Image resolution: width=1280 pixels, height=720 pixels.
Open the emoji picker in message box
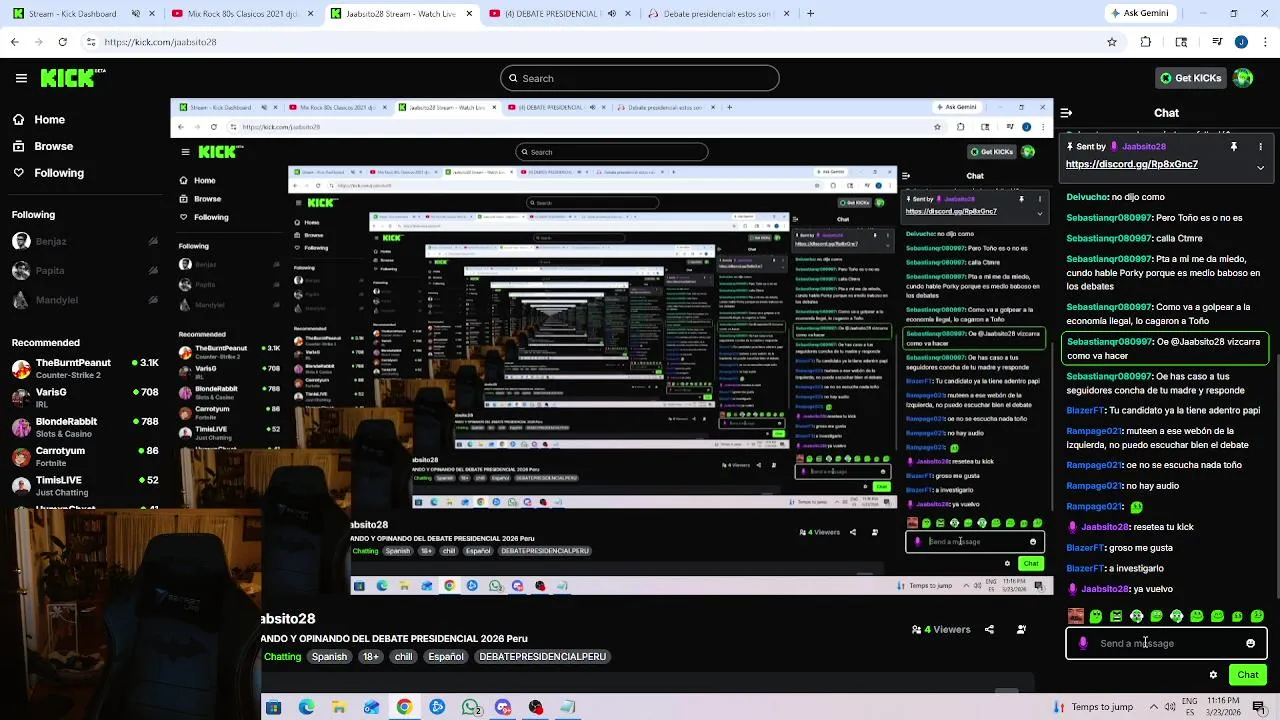(x=1250, y=643)
